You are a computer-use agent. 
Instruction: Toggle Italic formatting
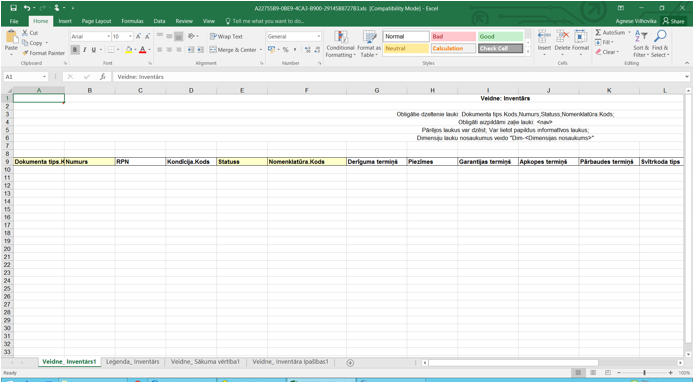(84, 50)
